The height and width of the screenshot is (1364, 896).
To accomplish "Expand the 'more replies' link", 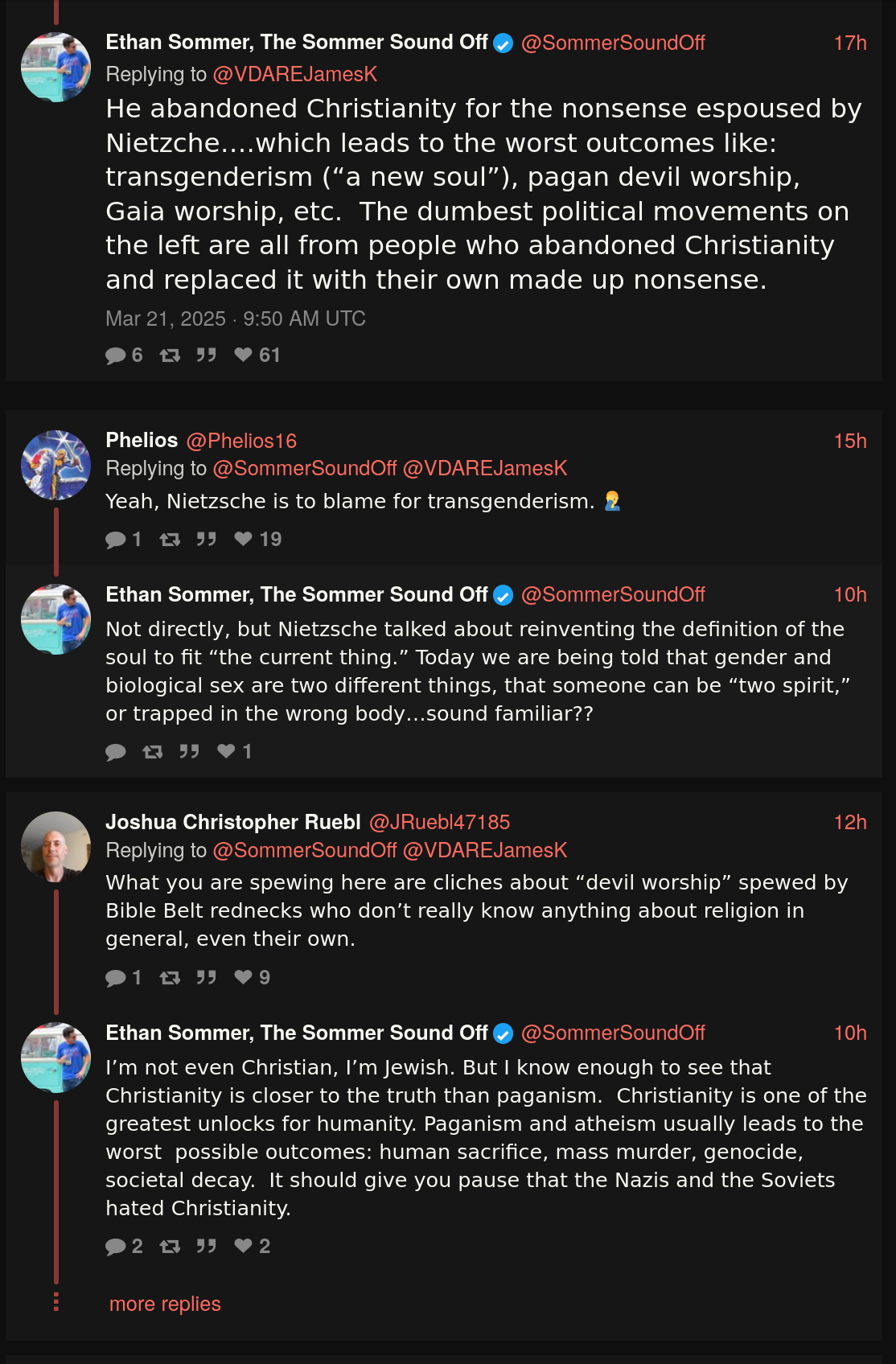I will [x=165, y=1304].
